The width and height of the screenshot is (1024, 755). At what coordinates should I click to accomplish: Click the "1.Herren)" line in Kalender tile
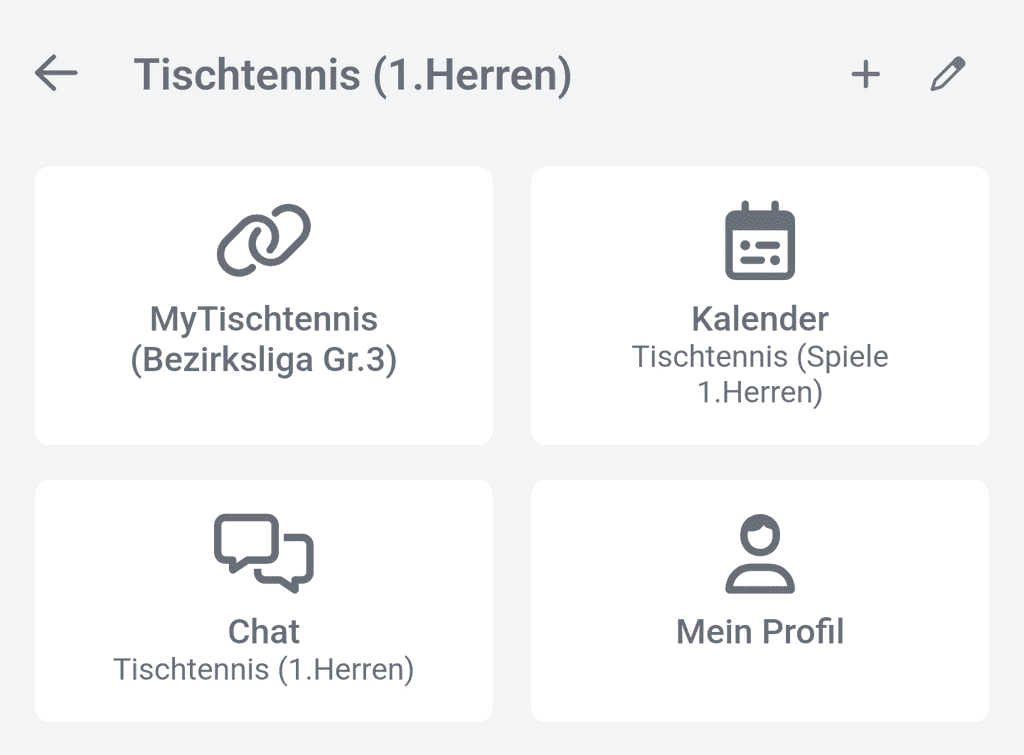(x=760, y=393)
